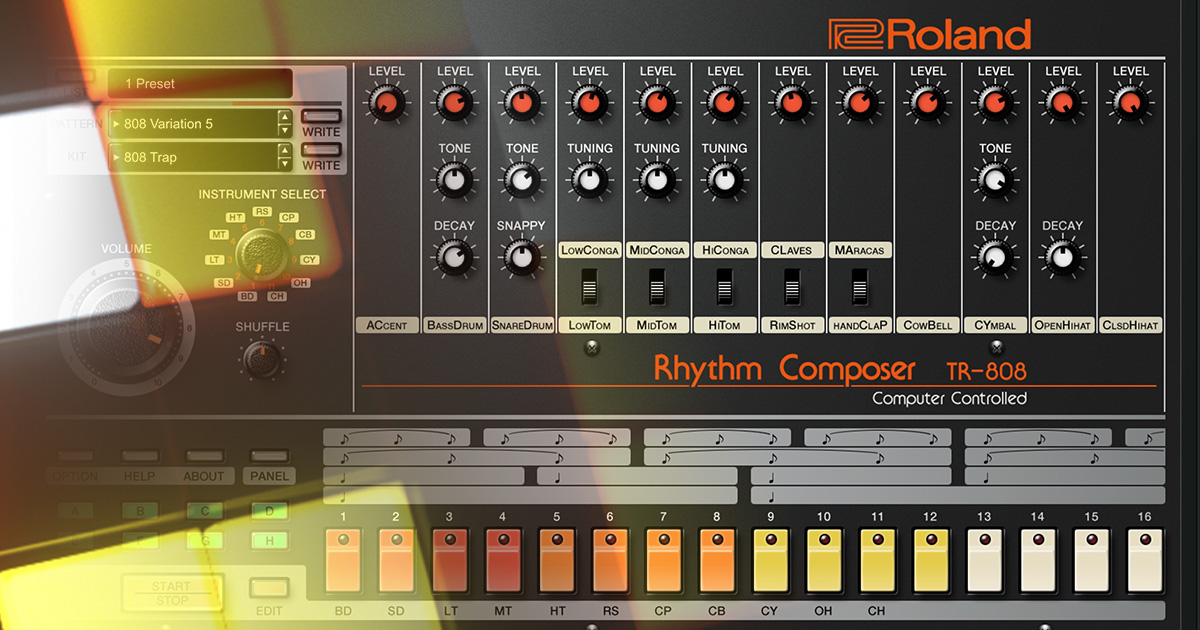Toggle step 1 BD button

coord(343,562)
